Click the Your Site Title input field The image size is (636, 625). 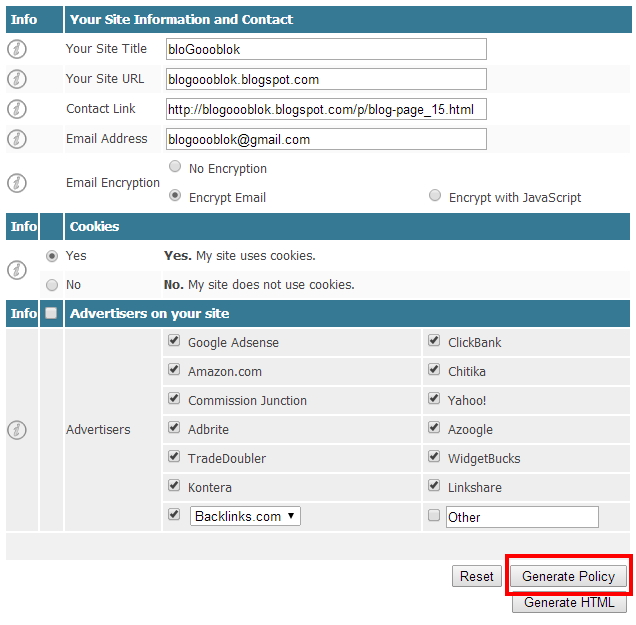tap(326, 49)
